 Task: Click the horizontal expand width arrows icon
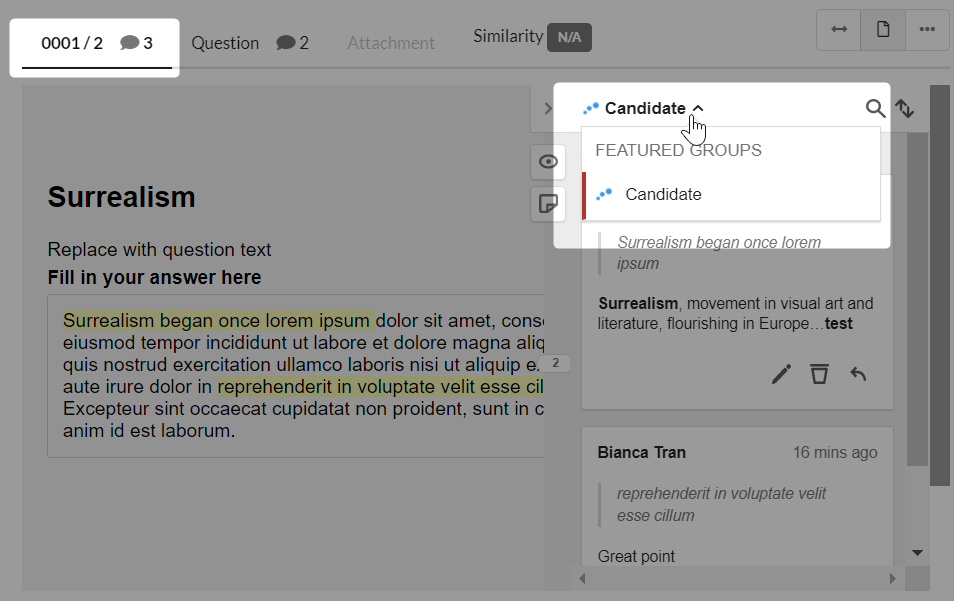click(839, 29)
